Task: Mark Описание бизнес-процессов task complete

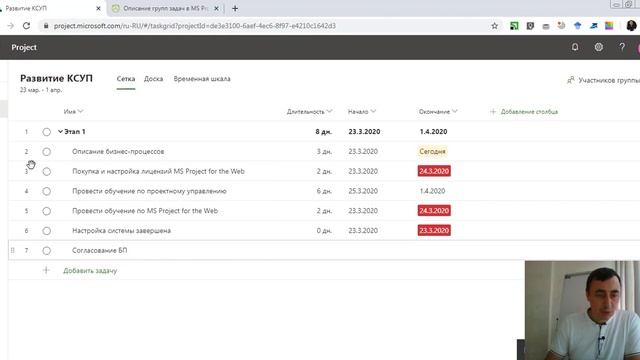Action: 47,152
